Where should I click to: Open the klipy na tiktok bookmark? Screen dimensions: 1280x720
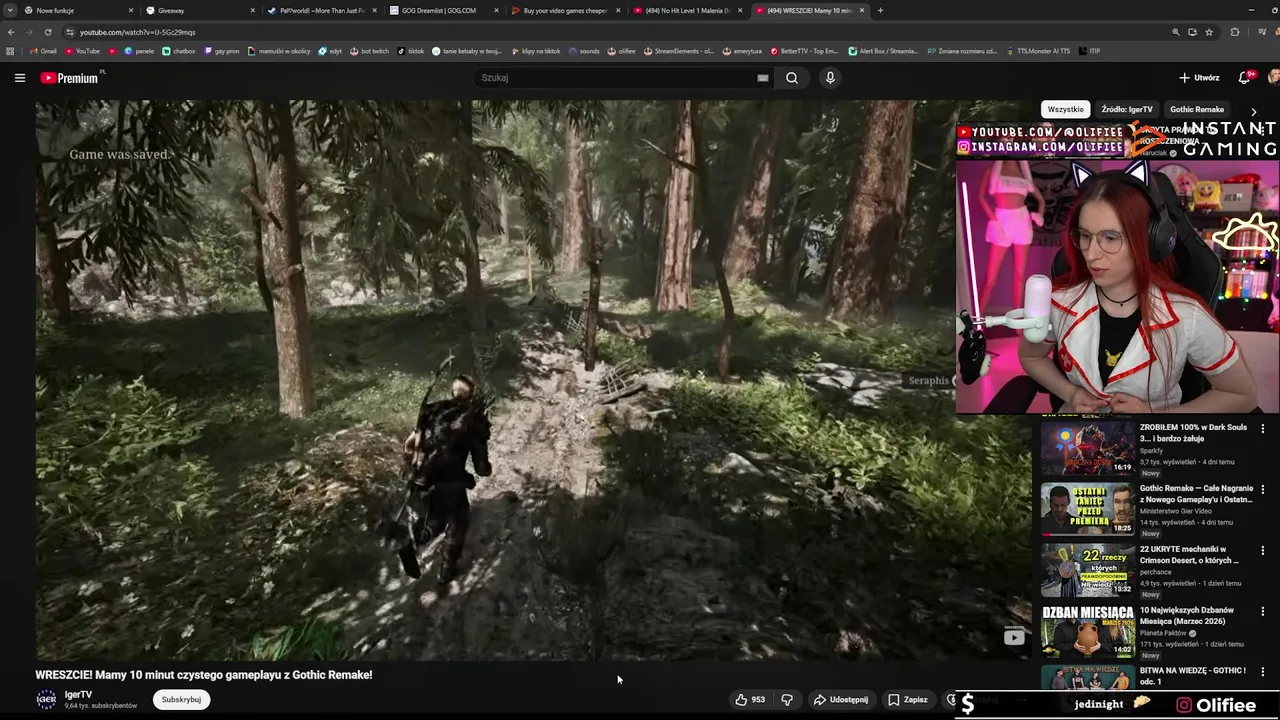point(536,51)
